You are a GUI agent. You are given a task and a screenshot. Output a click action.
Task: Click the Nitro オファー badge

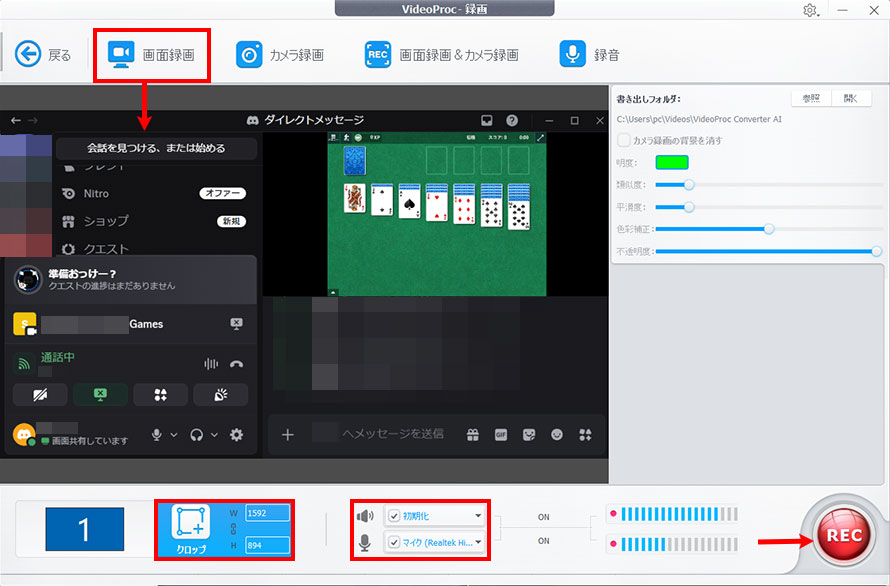(222, 193)
